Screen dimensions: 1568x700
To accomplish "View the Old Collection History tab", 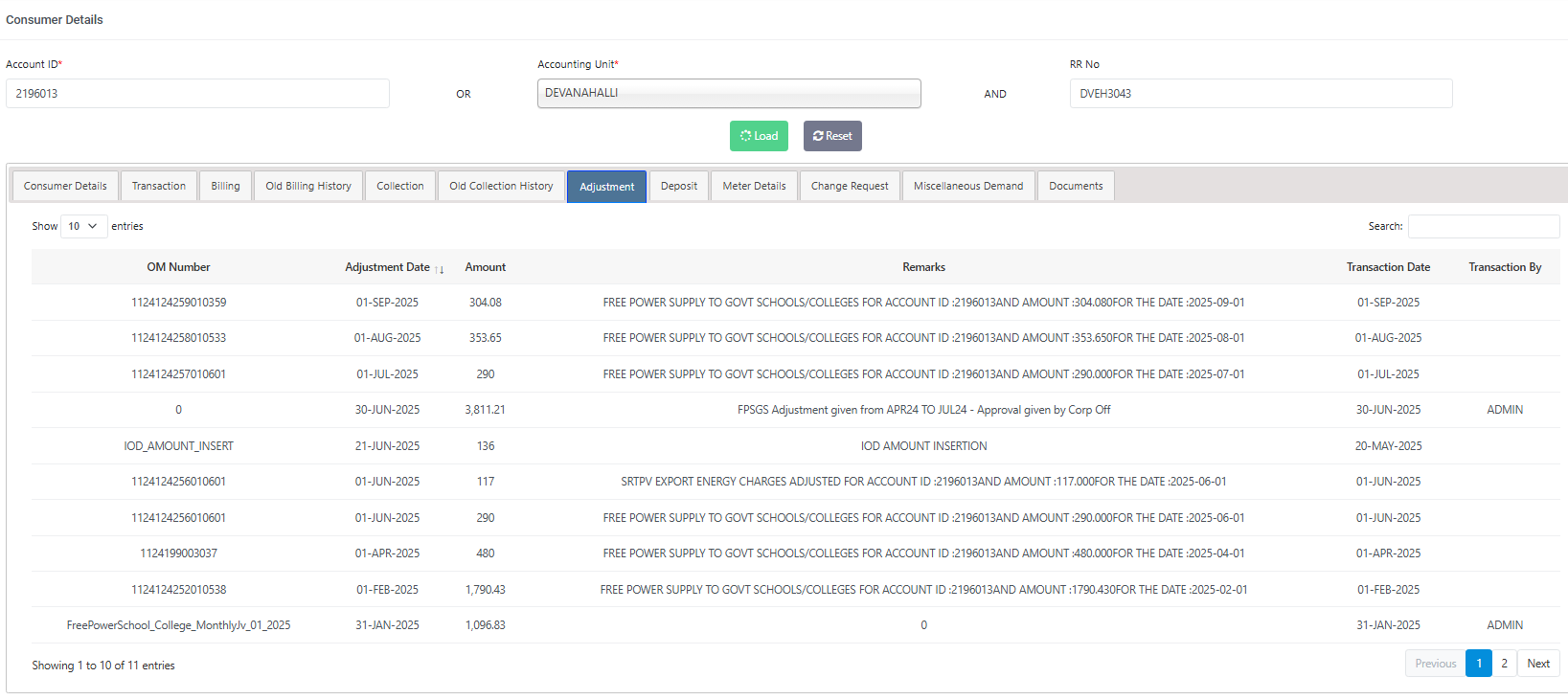I will tap(501, 186).
